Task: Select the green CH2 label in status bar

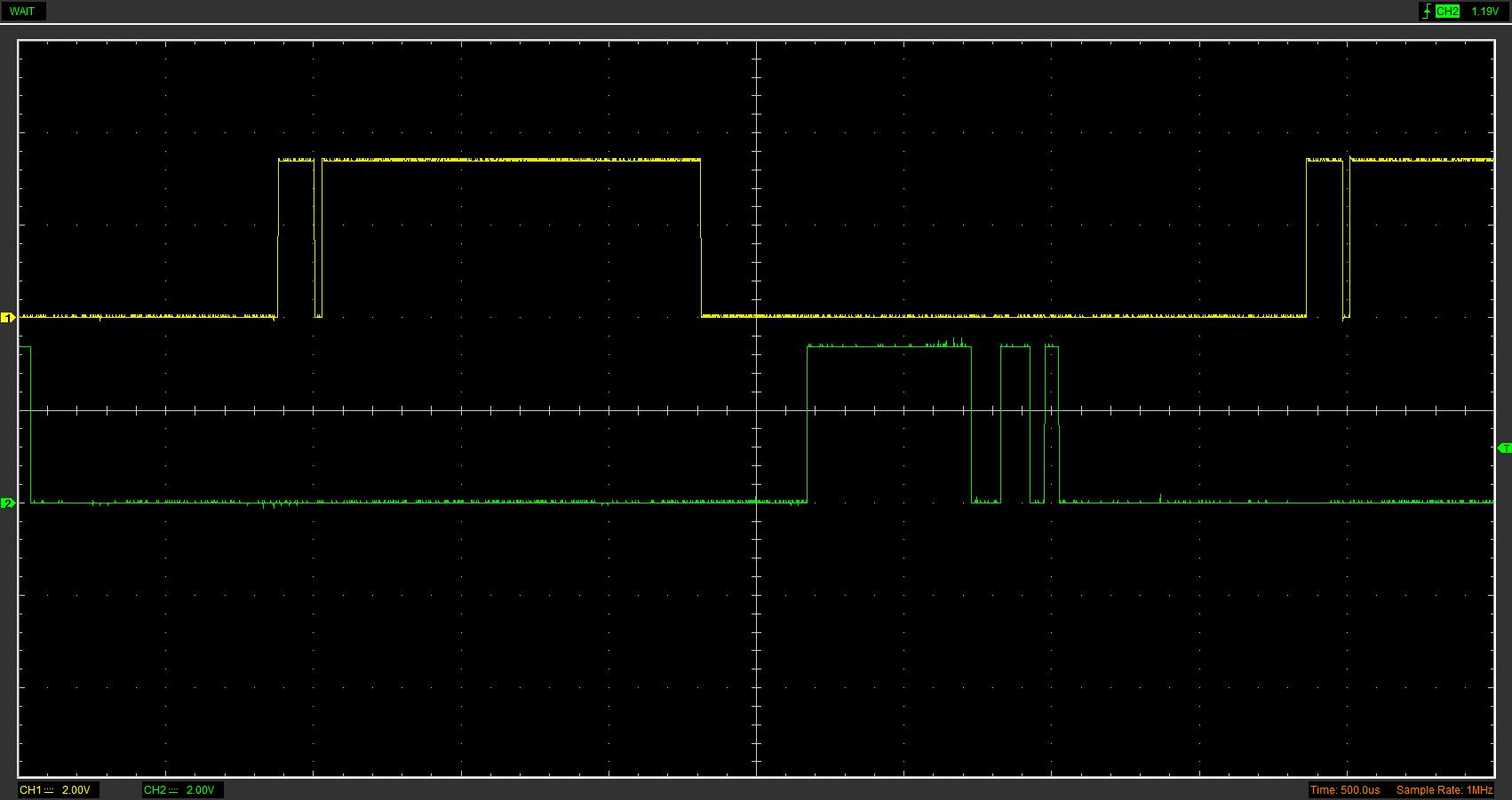Action: tap(155, 790)
